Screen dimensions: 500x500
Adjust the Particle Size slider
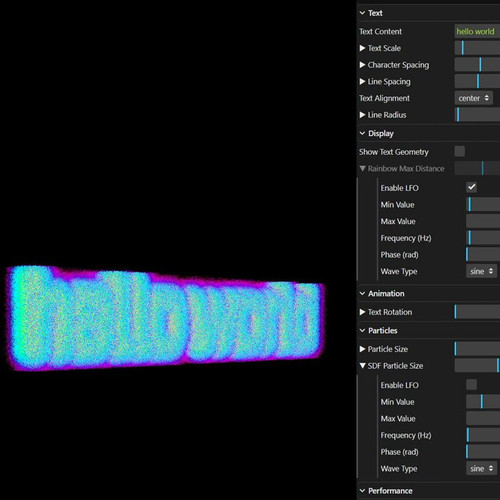pos(477,349)
